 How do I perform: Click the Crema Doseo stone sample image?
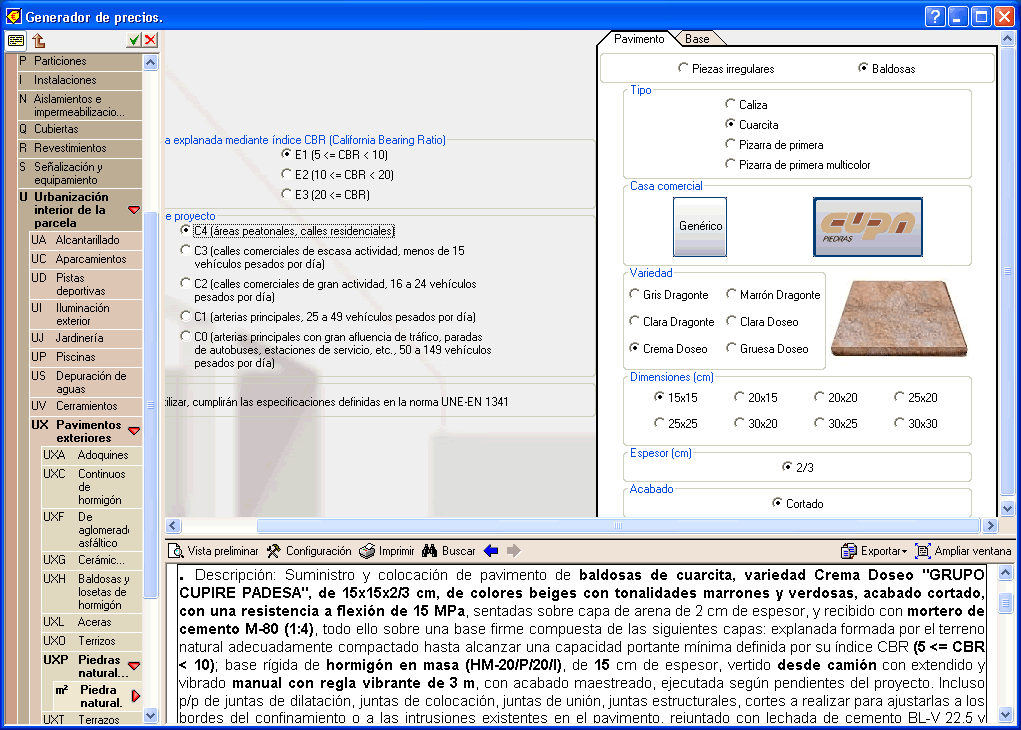pyautogui.click(x=899, y=318)
